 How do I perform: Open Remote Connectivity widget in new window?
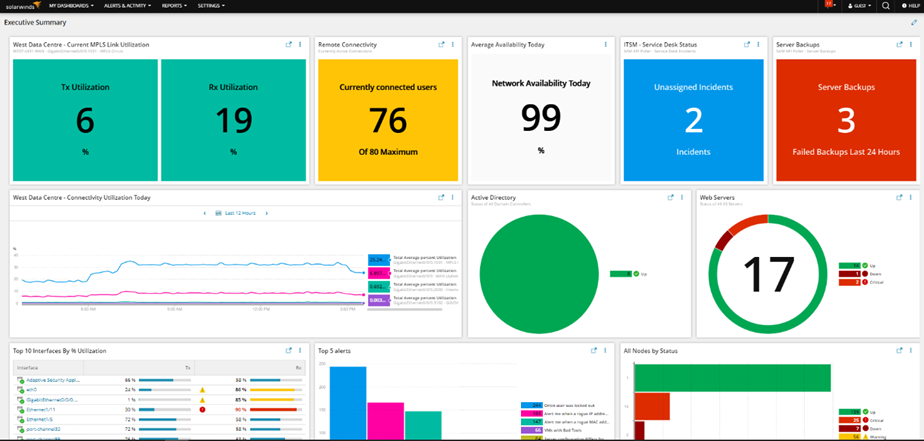(x=441, y=45)
